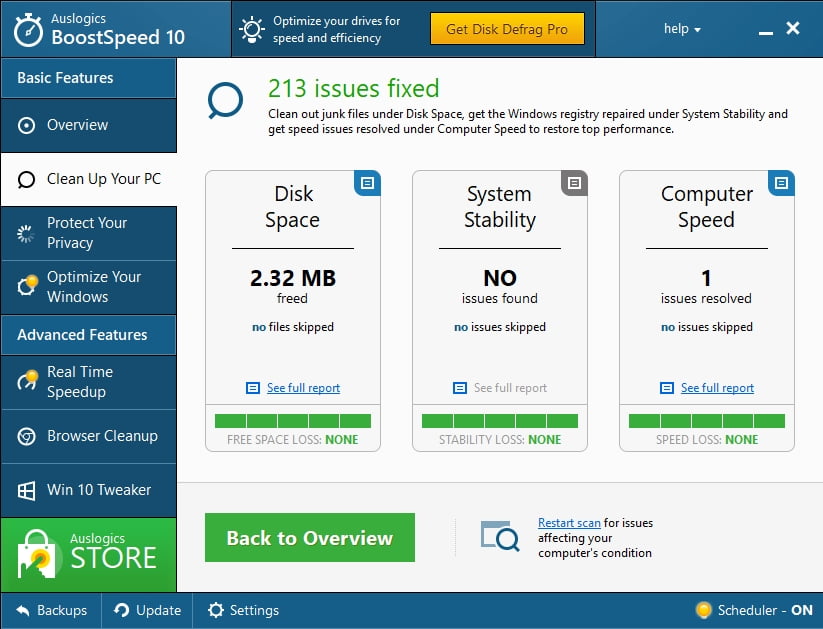Click SPEED LOSS: NONE label
The height and width of the screenshot is (629, 823).
tap(707, 440)
